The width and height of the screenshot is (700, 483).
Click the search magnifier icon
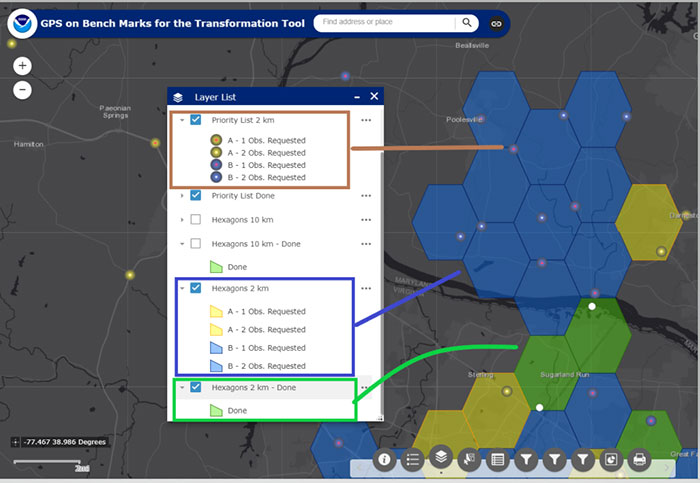pyautogui.click(x=467, y=23)
